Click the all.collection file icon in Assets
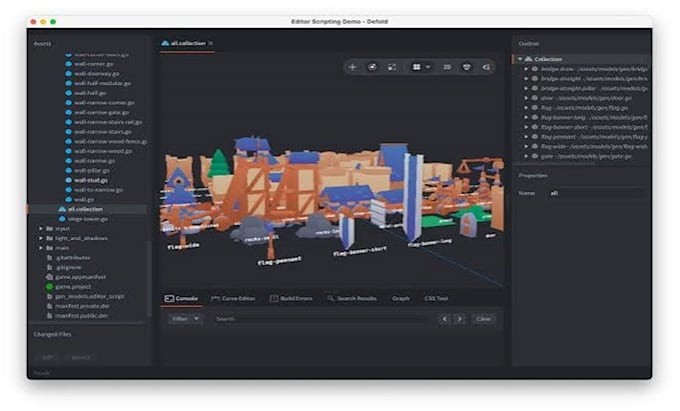This screenshot has width=680, height=411. tap(62, 209)
